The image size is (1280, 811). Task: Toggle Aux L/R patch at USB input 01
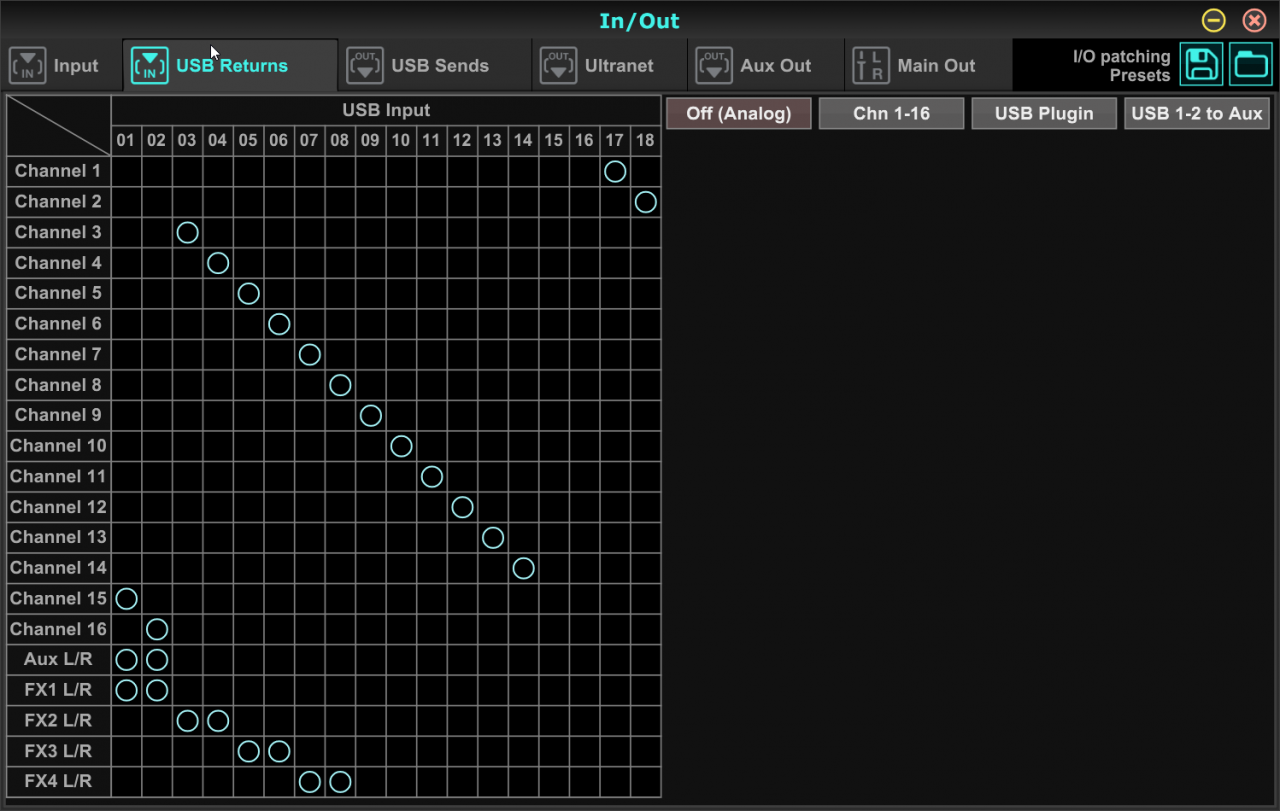(x=126, y=660)
